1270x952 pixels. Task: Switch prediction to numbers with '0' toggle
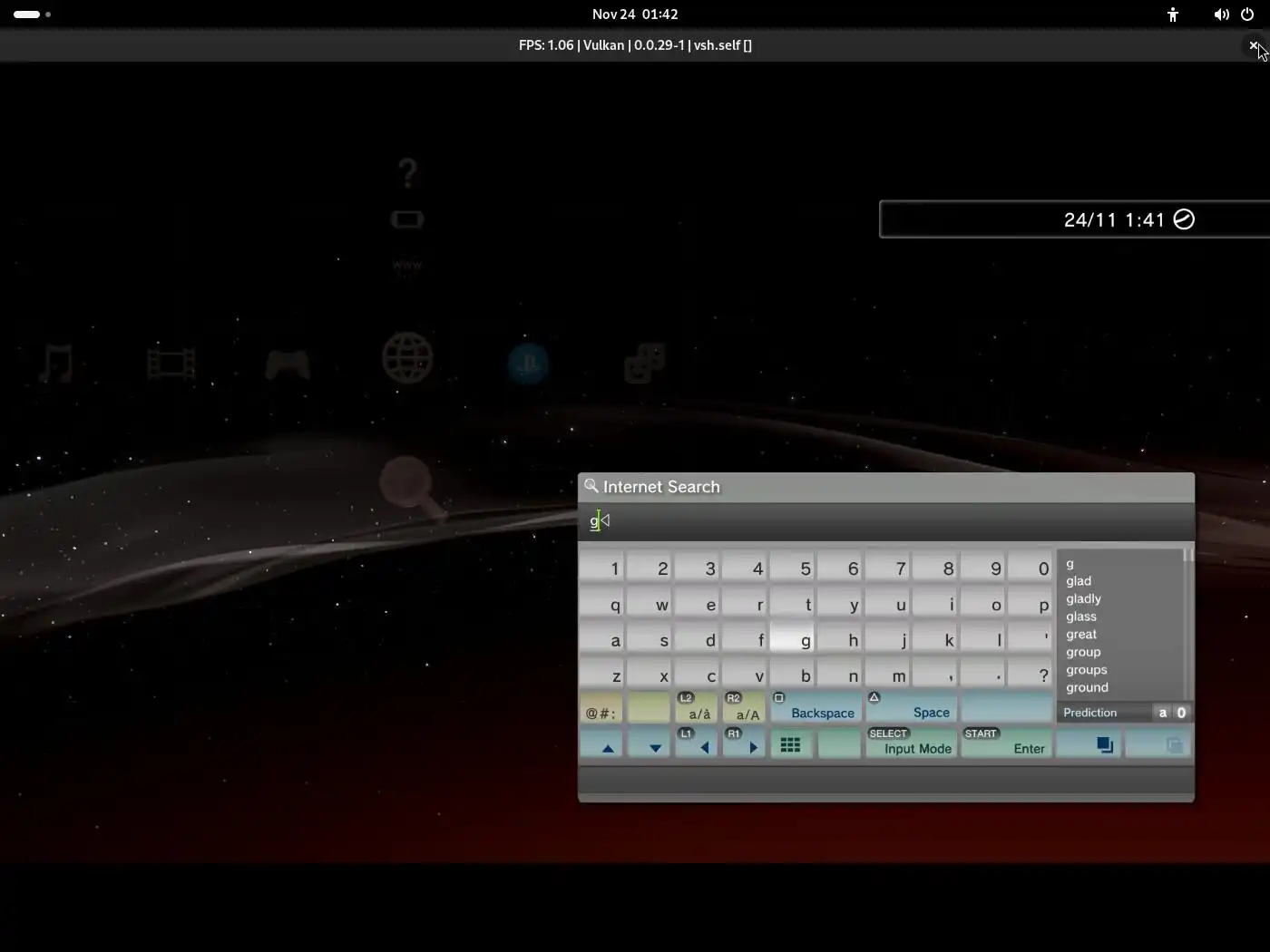1181,713
